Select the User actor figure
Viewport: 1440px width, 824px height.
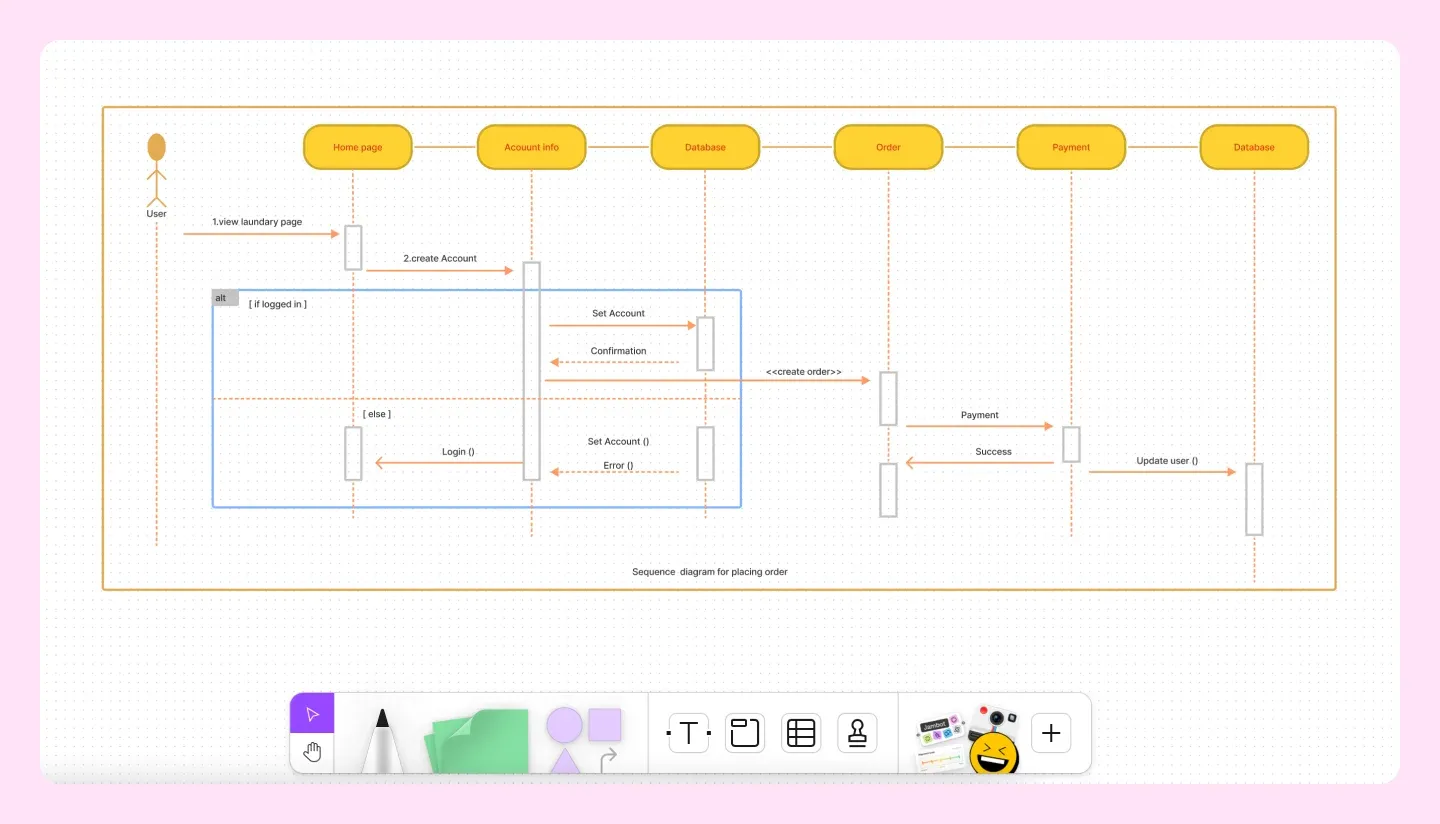pos(156,170)
